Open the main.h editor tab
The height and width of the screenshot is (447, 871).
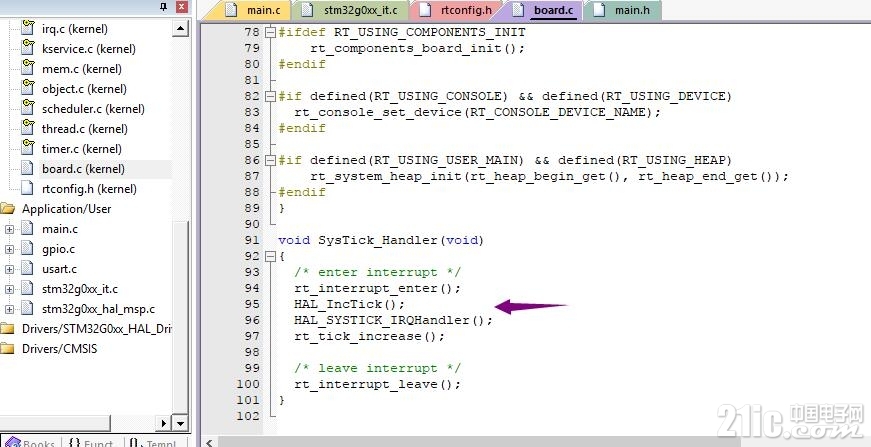coord(622,11)
